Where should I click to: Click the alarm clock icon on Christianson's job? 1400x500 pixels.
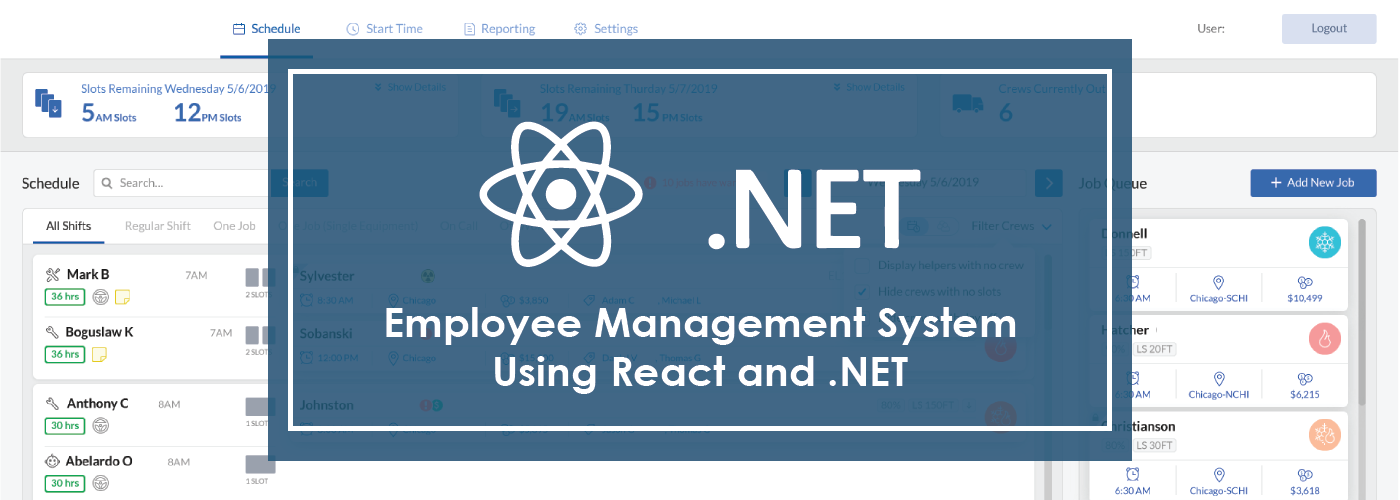pos(1133,475)
